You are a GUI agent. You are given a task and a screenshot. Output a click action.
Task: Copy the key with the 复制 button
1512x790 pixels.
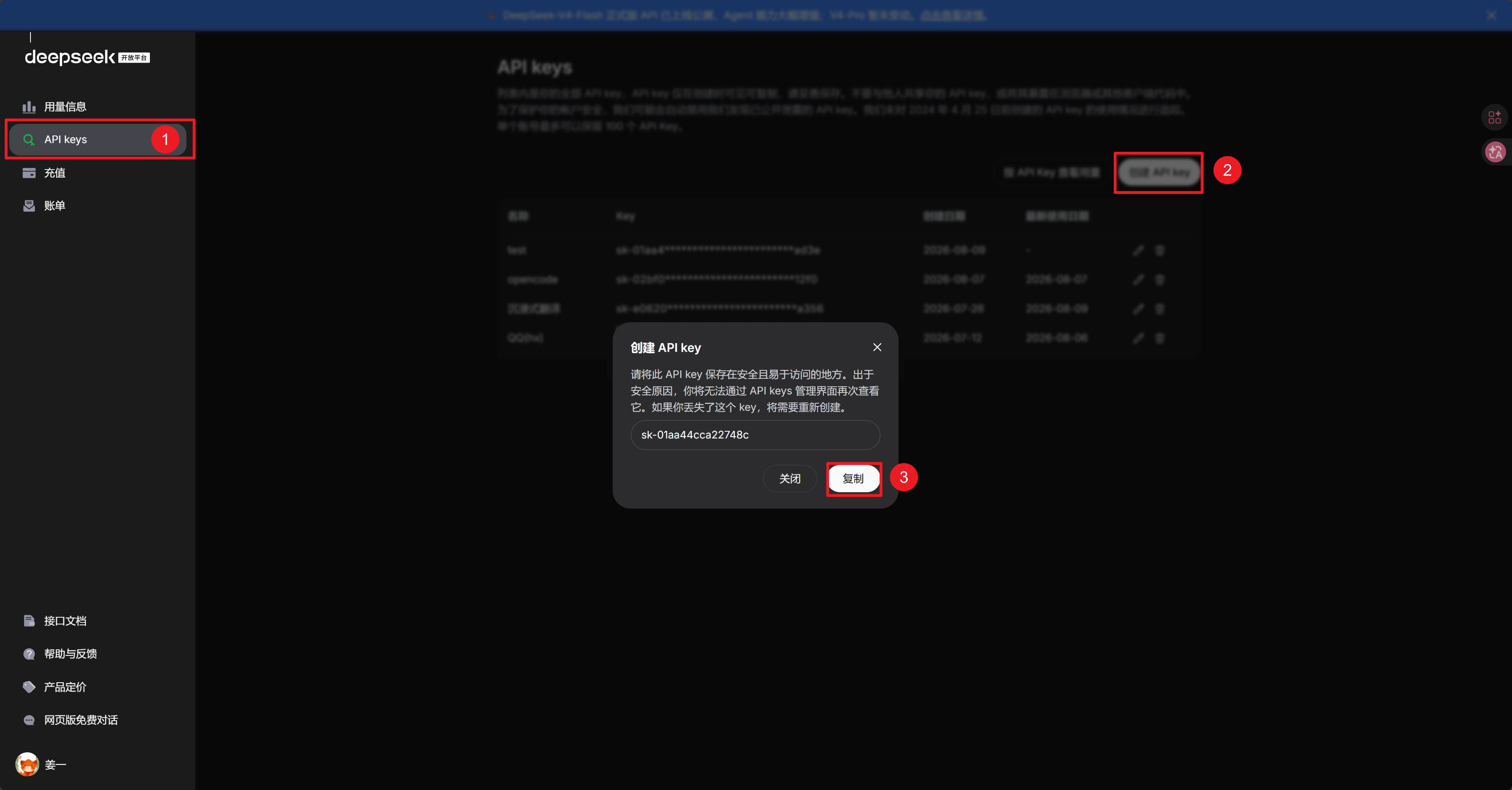click(854, 479)
